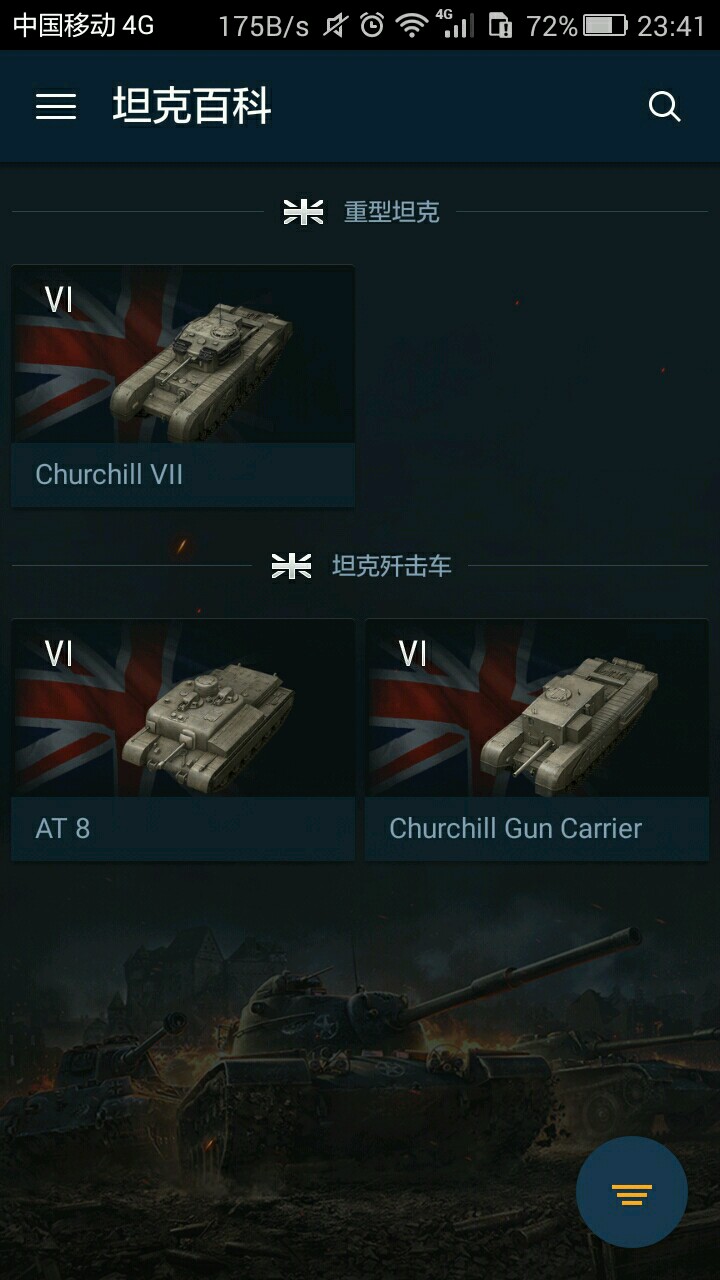Click the 重型坦克 section header

coord(391,212)
